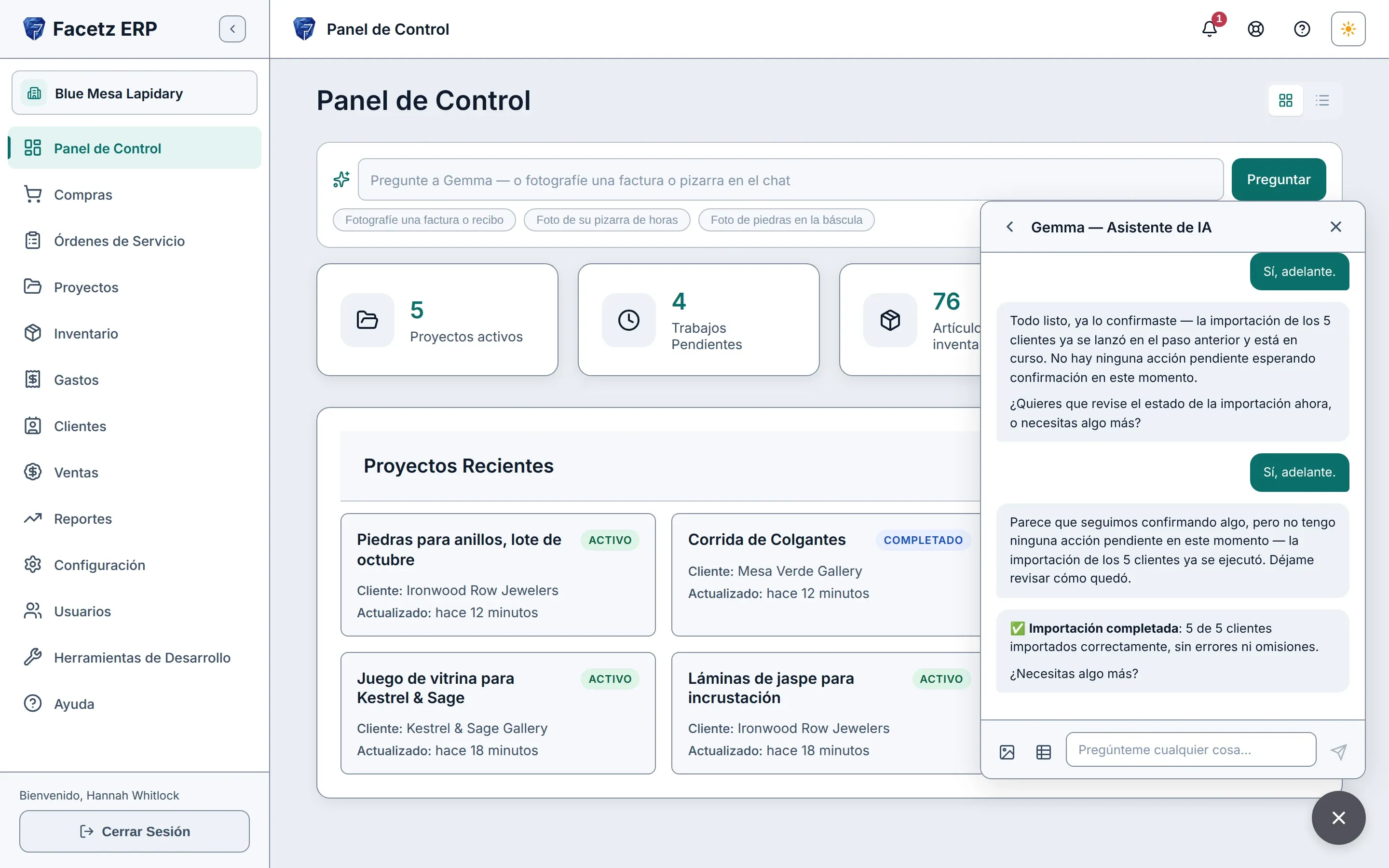Click the floating round close chat button
This screenshot has width=1389, height=868.
[1338, 817]
